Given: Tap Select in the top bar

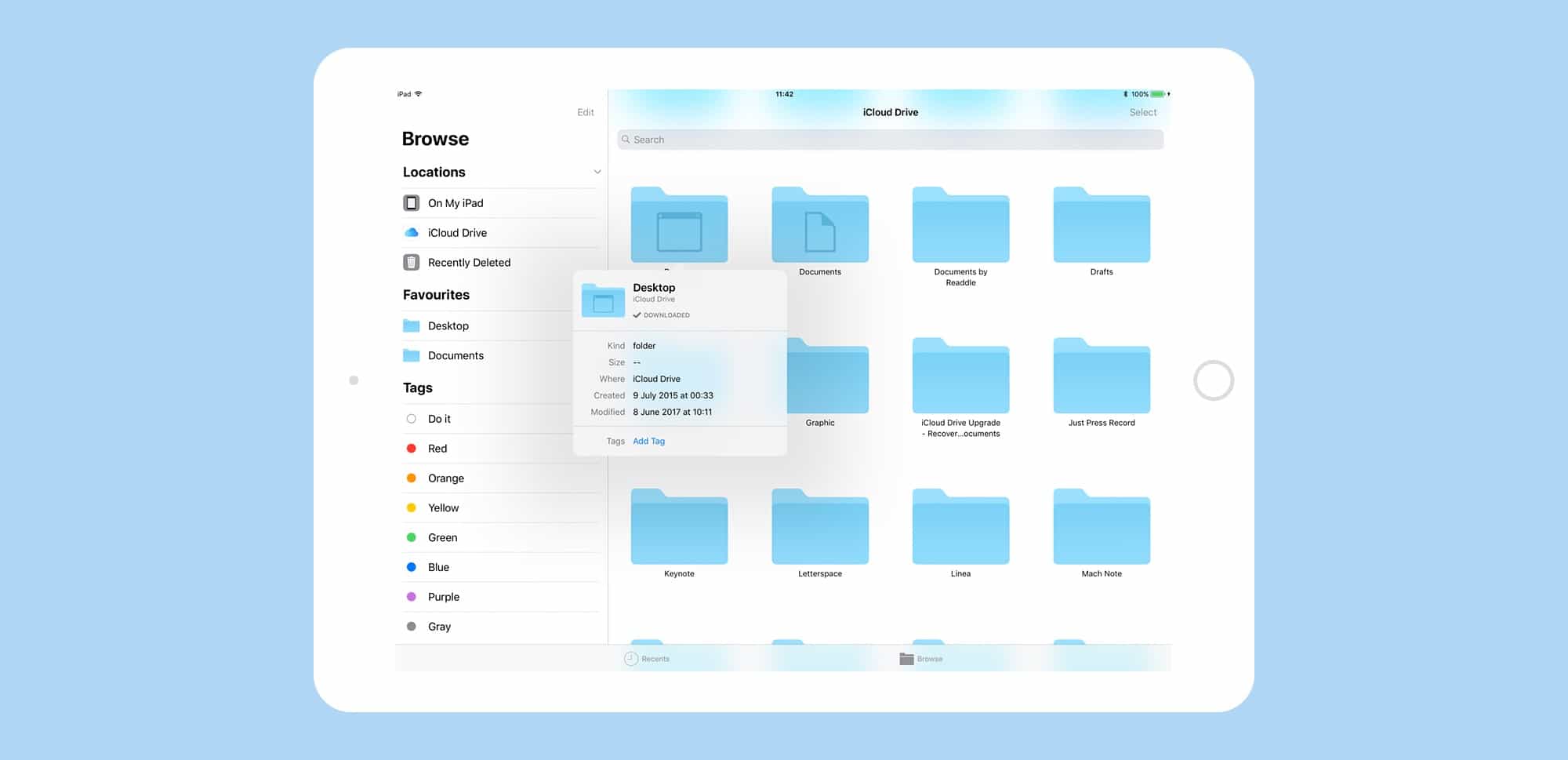Looking at the screenshot, I should (x=1142, y=112).
